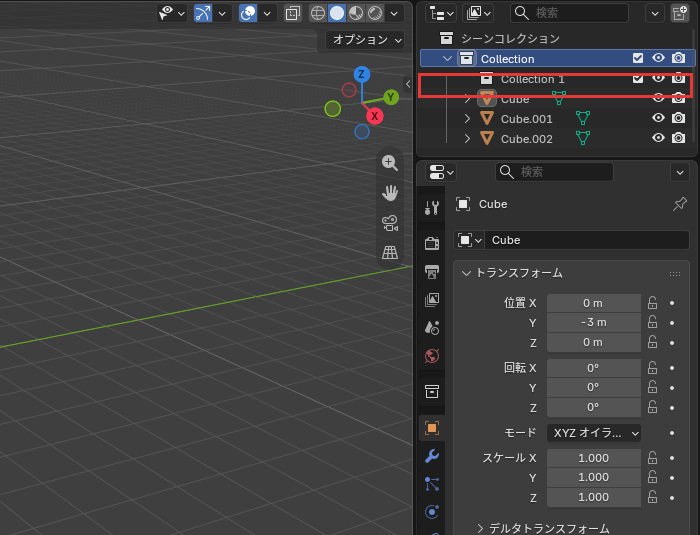Open object type visibility dropdown
700x535 pixels.
coord(172,13)
